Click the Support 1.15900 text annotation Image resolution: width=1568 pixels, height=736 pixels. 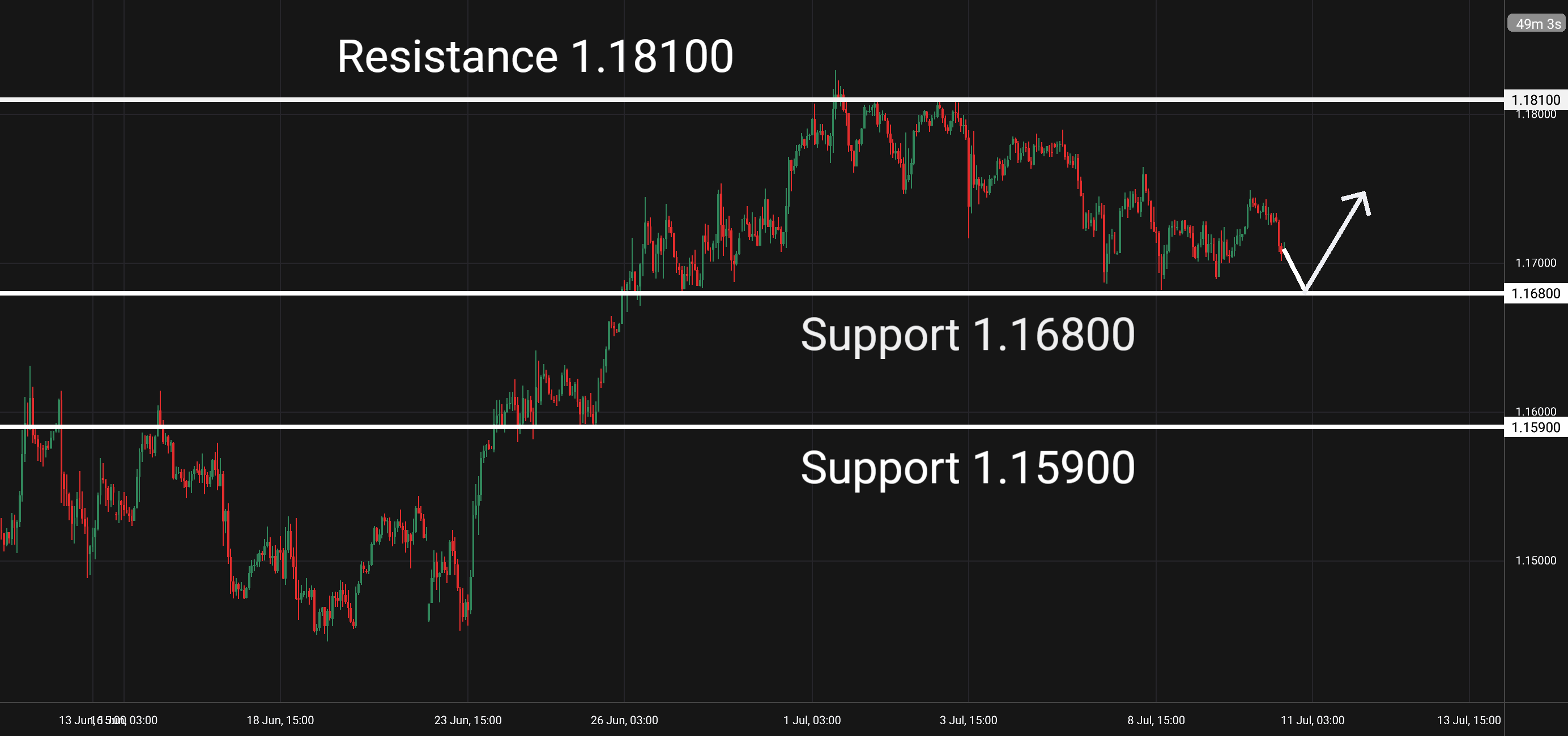pos(968,468)
